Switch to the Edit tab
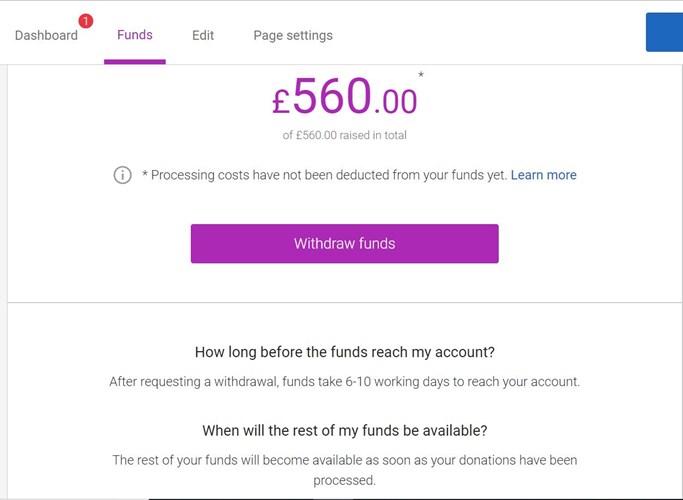Viewport: 683px width, 500px height. (203, 35)
